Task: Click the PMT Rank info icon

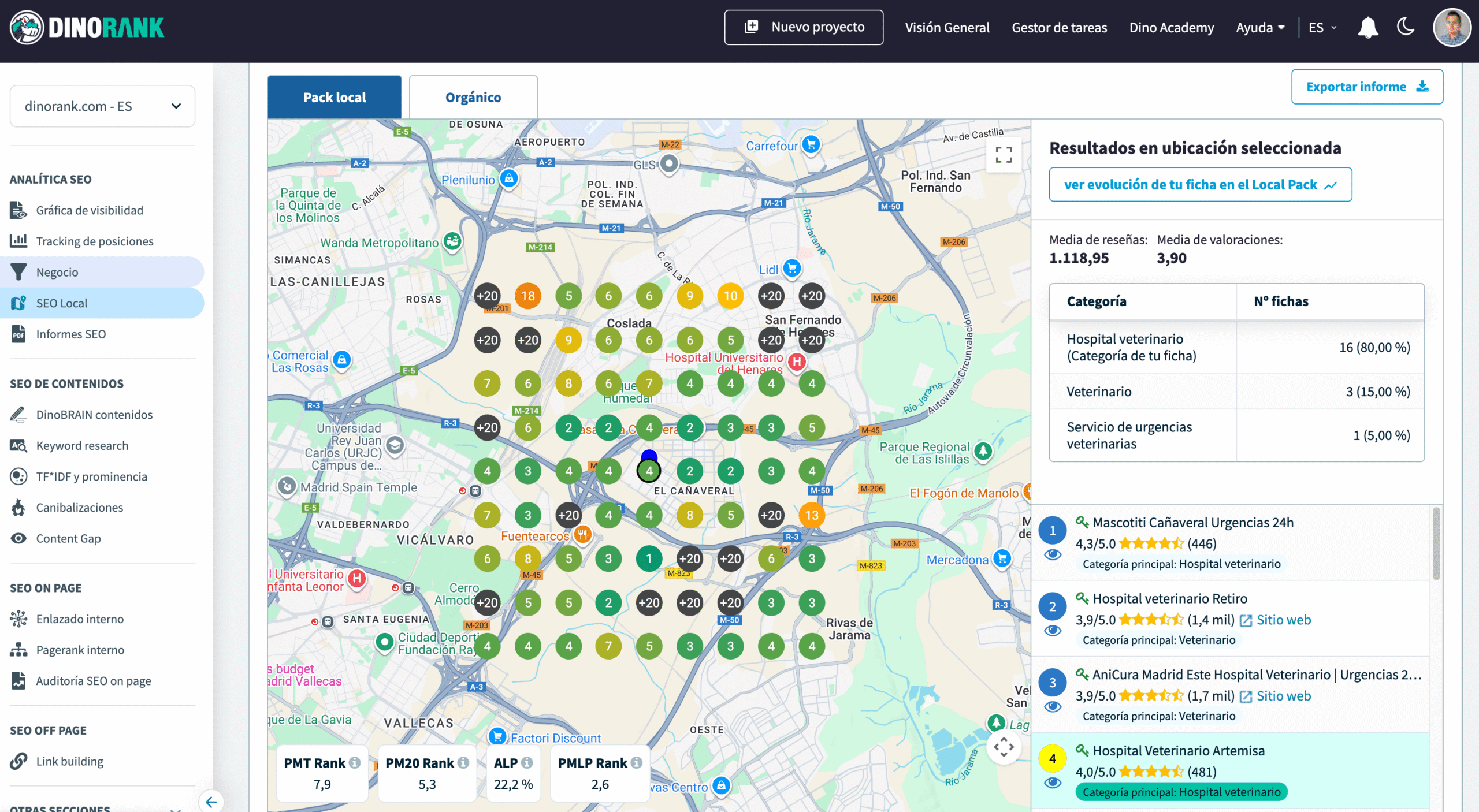Action: coord(355,763)
